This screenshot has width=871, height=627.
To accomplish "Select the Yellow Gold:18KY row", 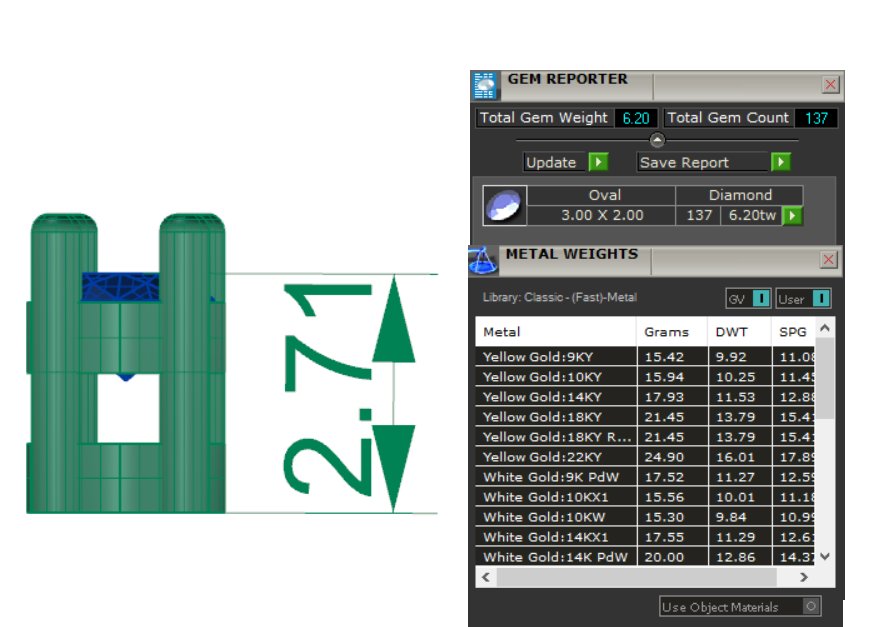I will pos(645,417).
